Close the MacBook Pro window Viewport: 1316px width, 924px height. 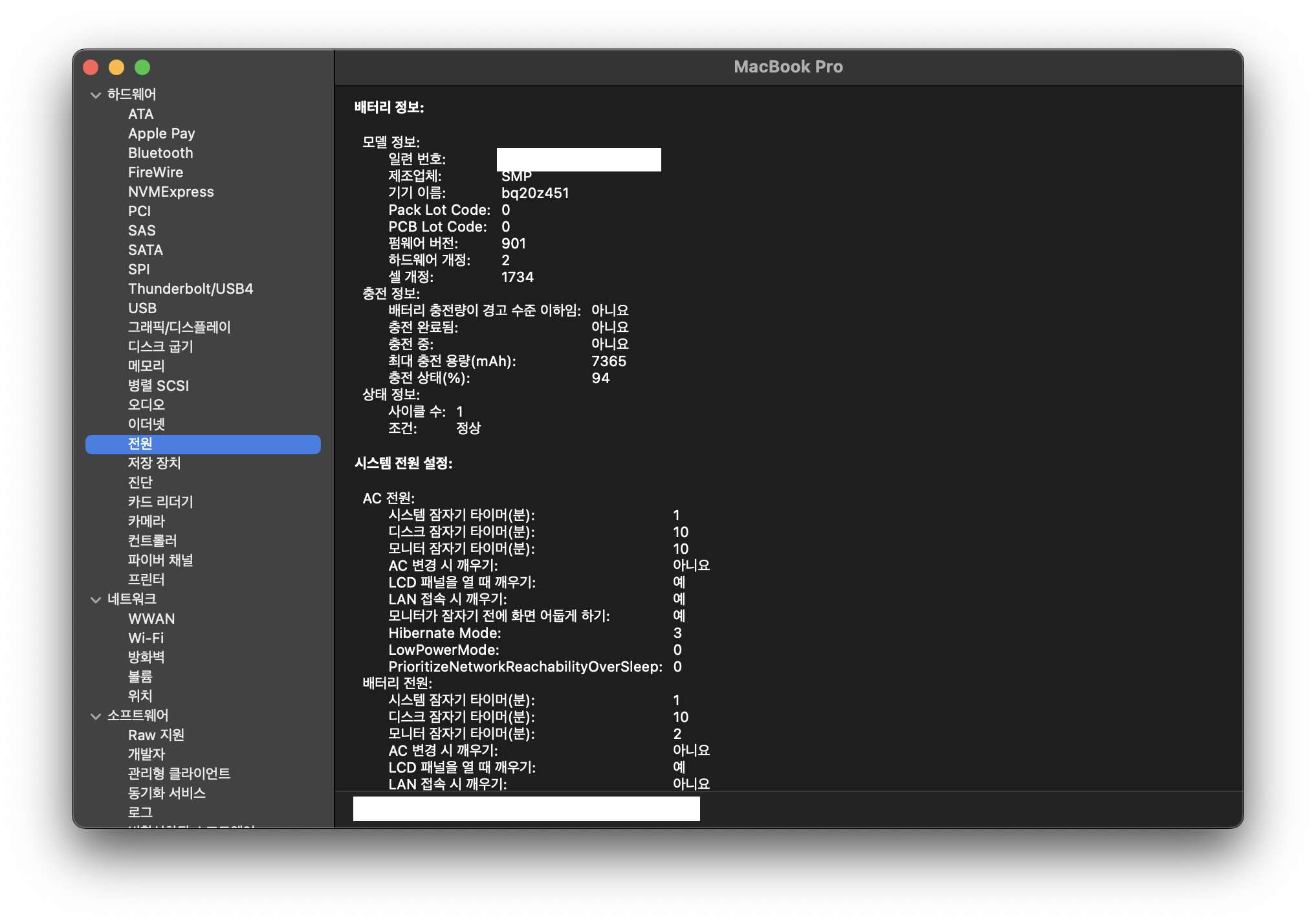(91, 67)
